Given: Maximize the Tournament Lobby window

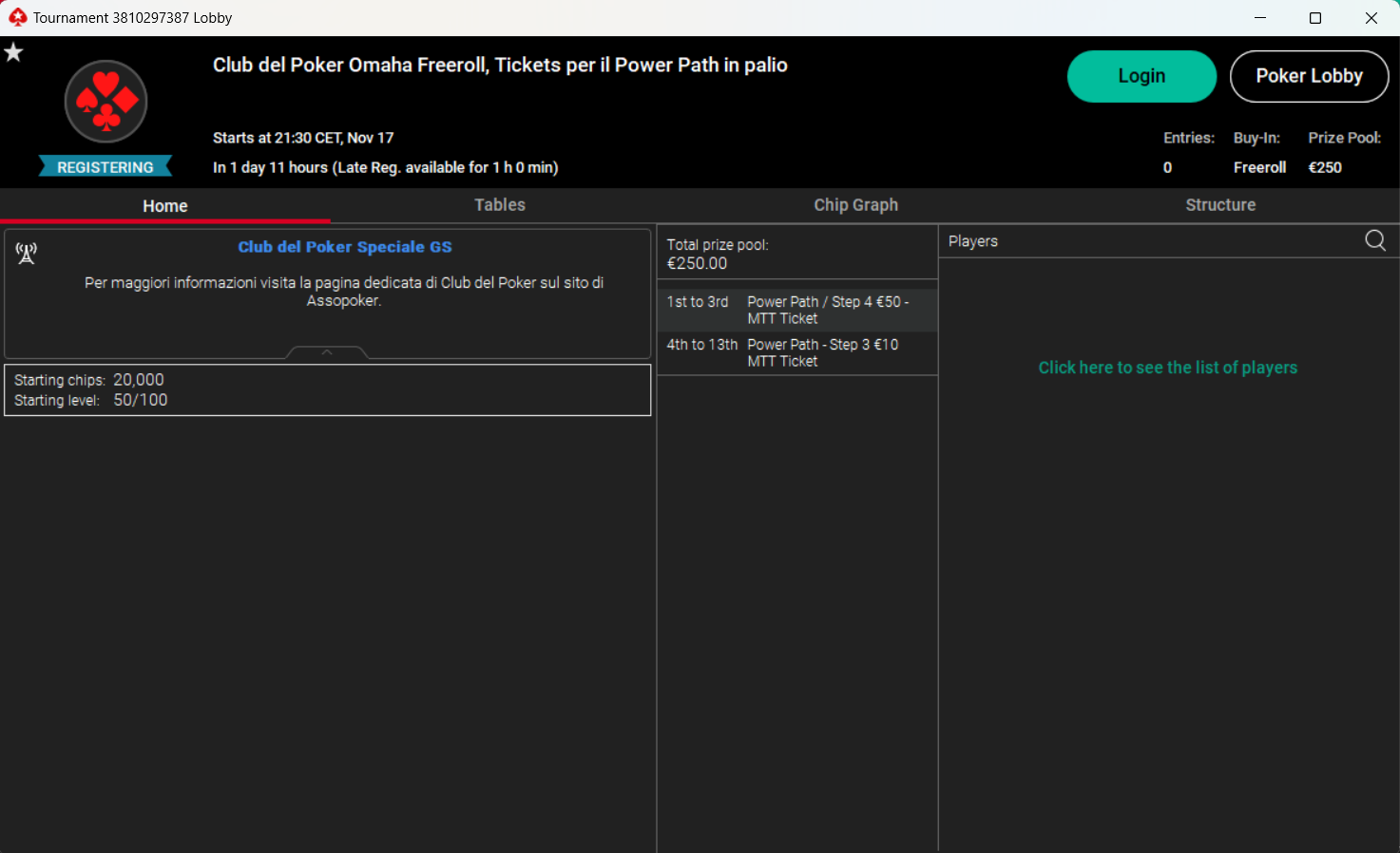Looking at the screenshot, I should 1315,17.
